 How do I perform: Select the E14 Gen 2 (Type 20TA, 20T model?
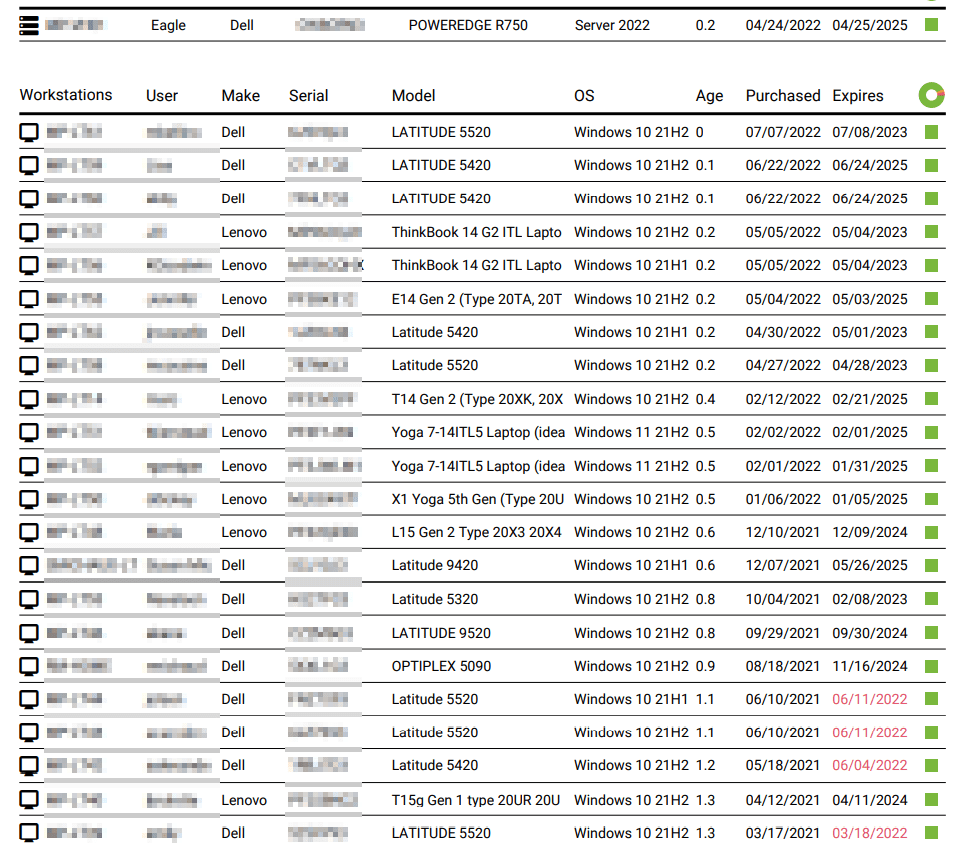[x=477, y=299]
